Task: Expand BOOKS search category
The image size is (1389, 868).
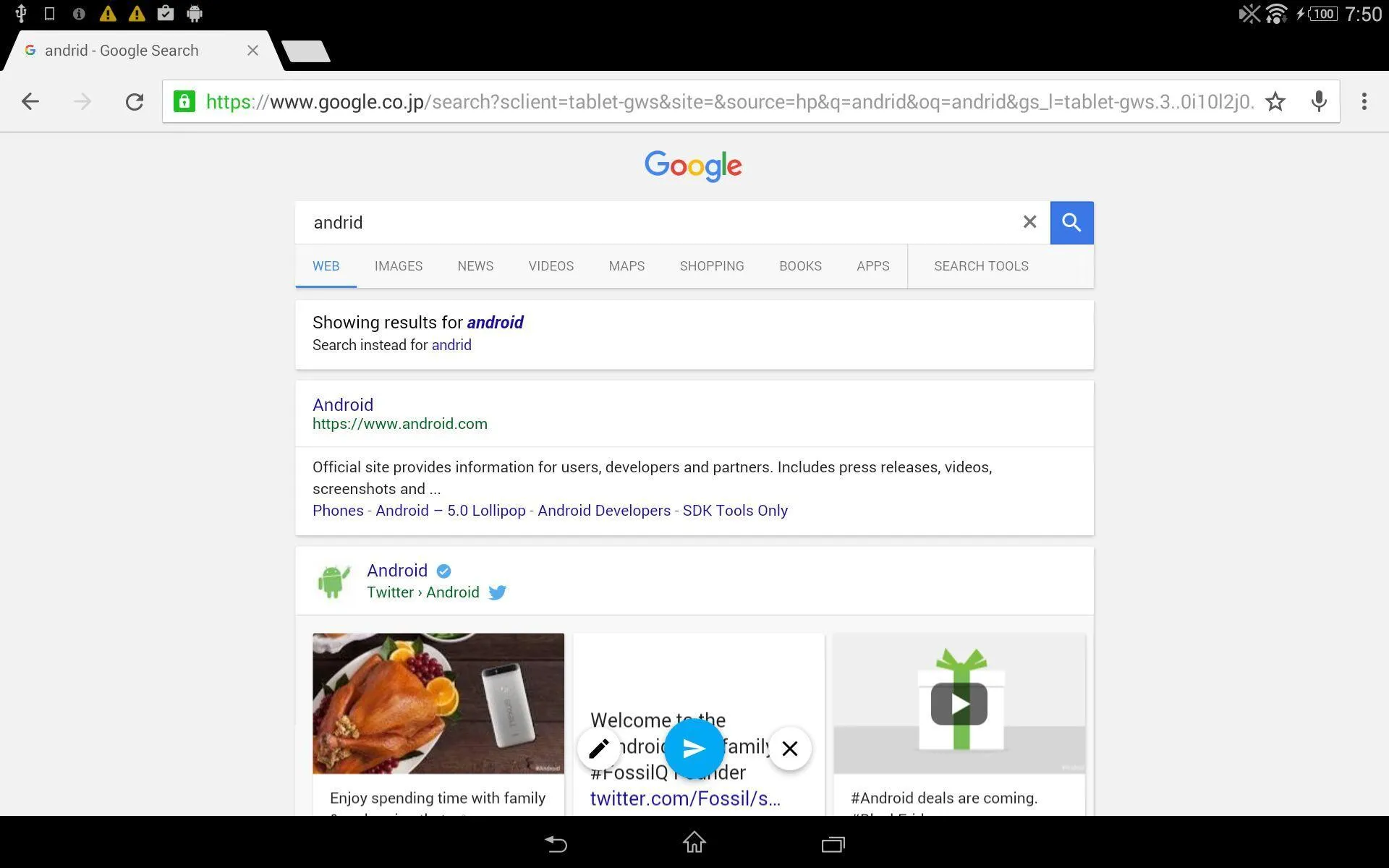Action: 800,265
